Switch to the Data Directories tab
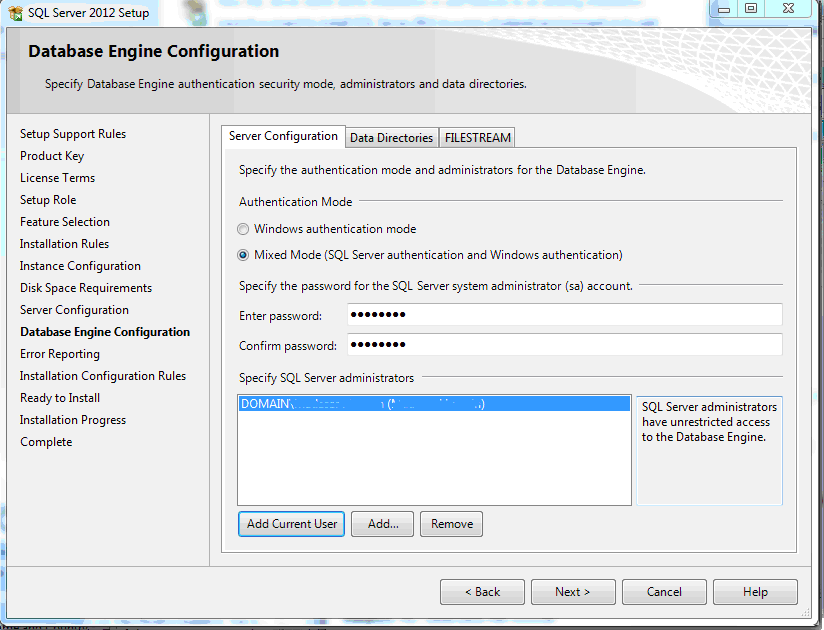The image size is (824, 630). click(391, 138)
